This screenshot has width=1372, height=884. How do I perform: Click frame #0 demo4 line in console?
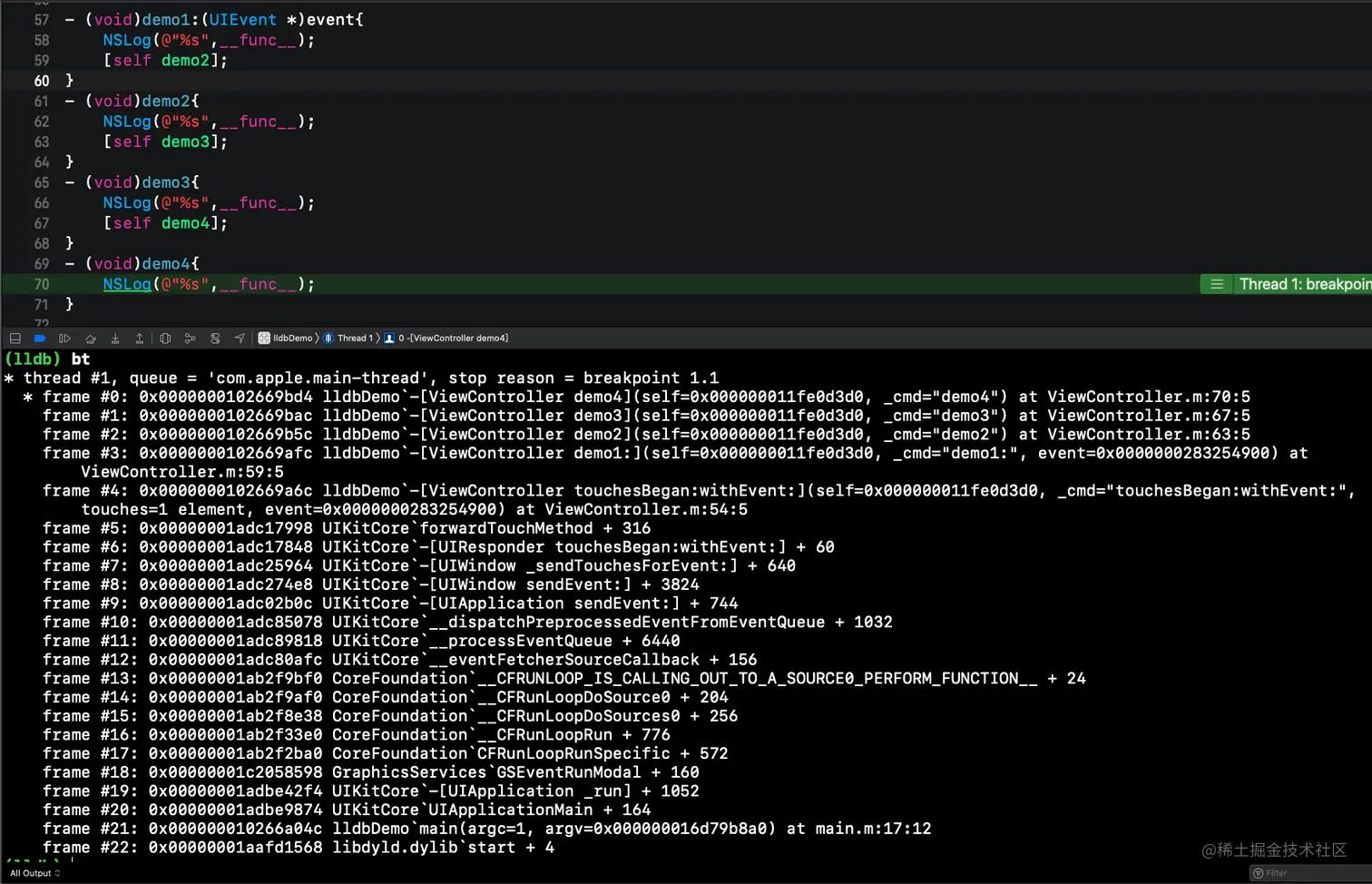click(x=636, y=397)
